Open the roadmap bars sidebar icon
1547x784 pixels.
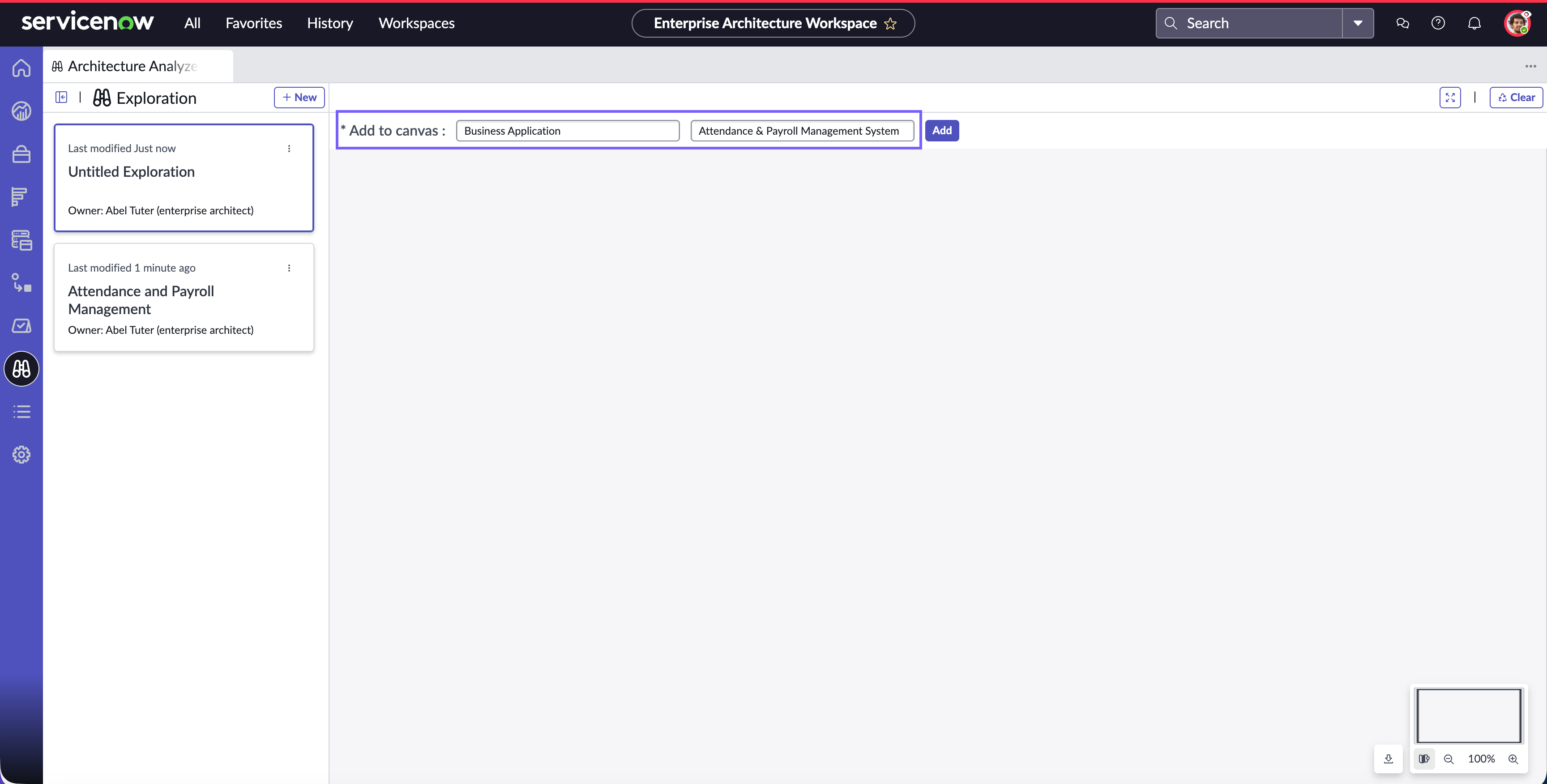coord(20,197)
